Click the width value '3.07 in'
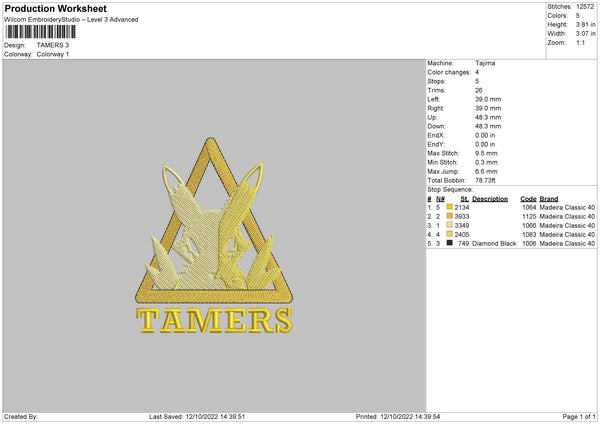600x424 pixels. [585, 34]
